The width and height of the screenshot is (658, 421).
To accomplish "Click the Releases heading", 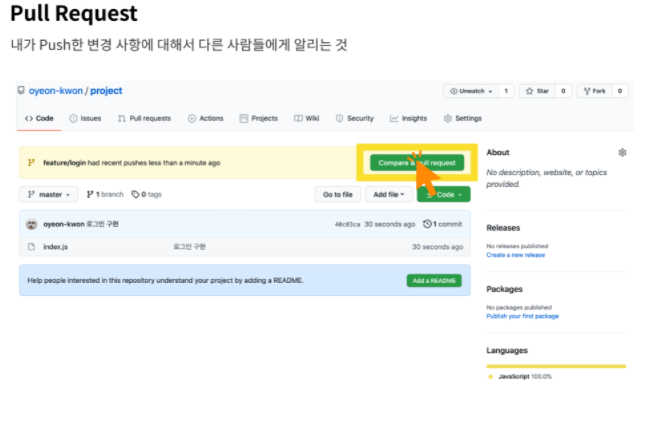I will pyautogui.click(x=503, y=228).
